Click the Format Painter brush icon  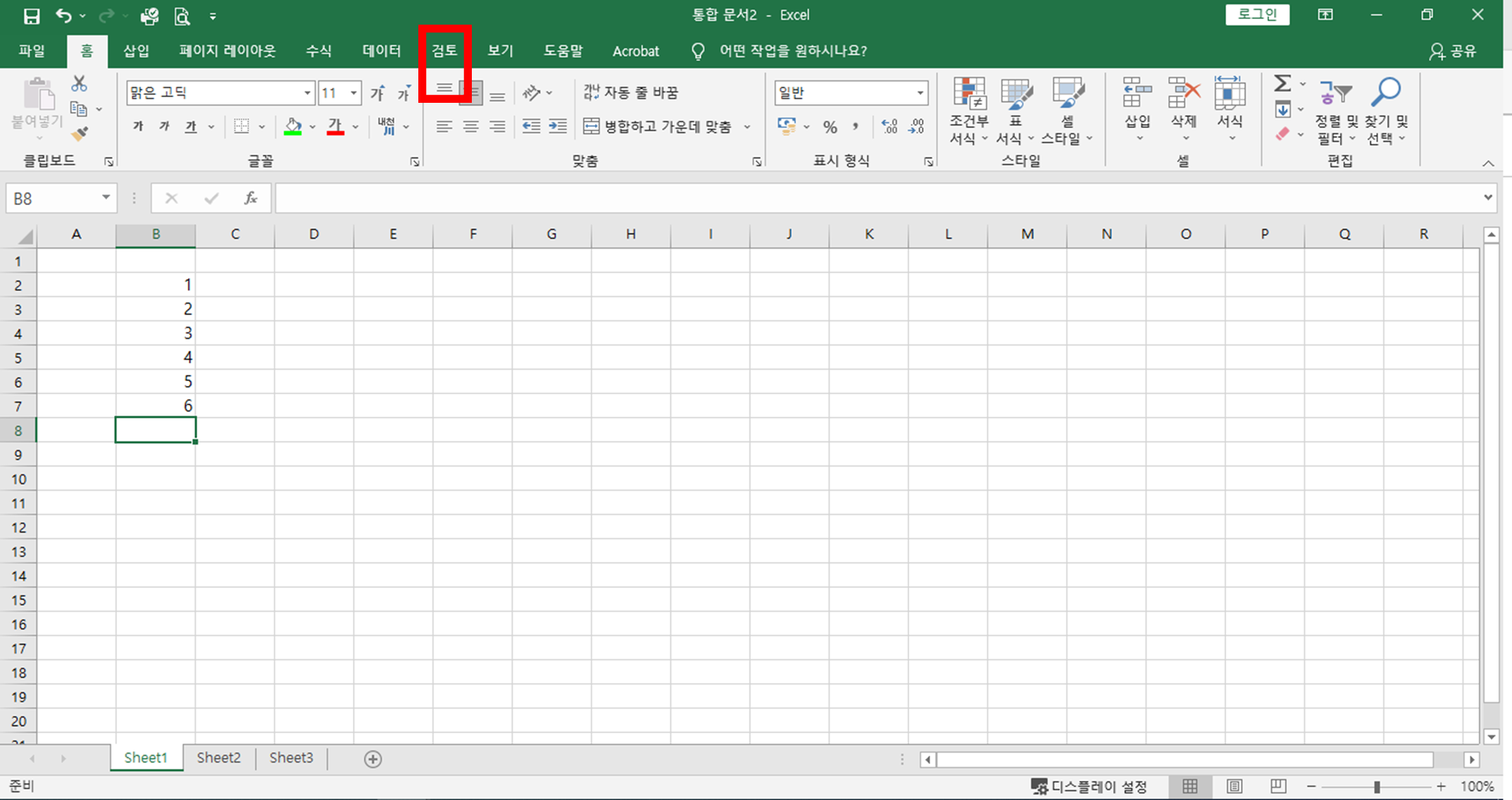pos(80,133)
